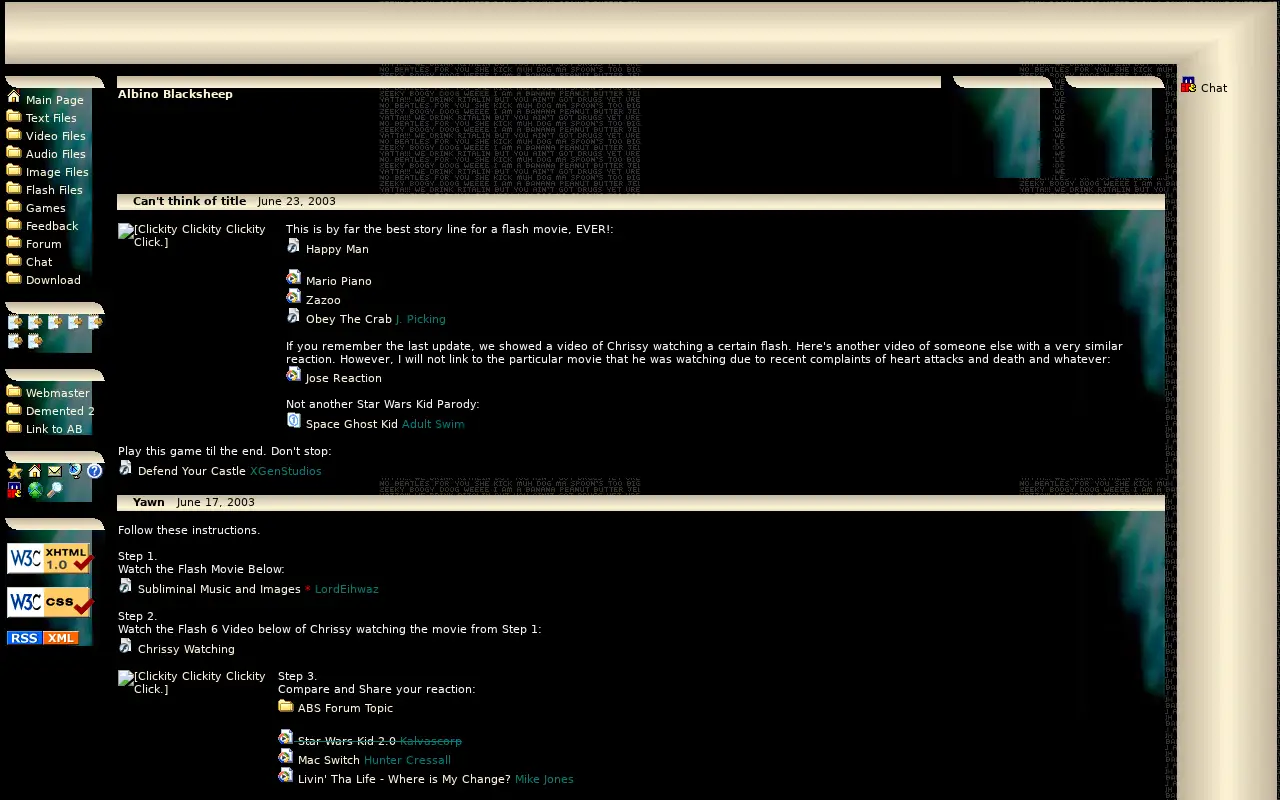Click the folder icon next to Link to AB
Screen dimensions: 1280x800
tap(14, 427)
